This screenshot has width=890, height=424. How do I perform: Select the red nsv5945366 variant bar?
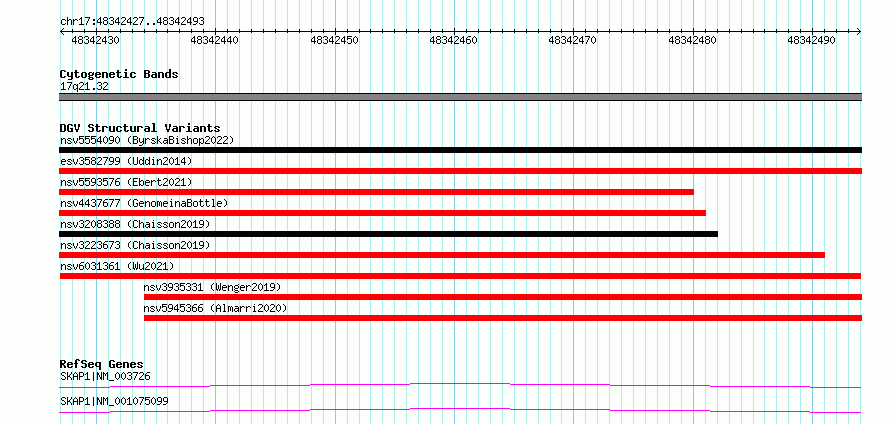coord(503,318)
